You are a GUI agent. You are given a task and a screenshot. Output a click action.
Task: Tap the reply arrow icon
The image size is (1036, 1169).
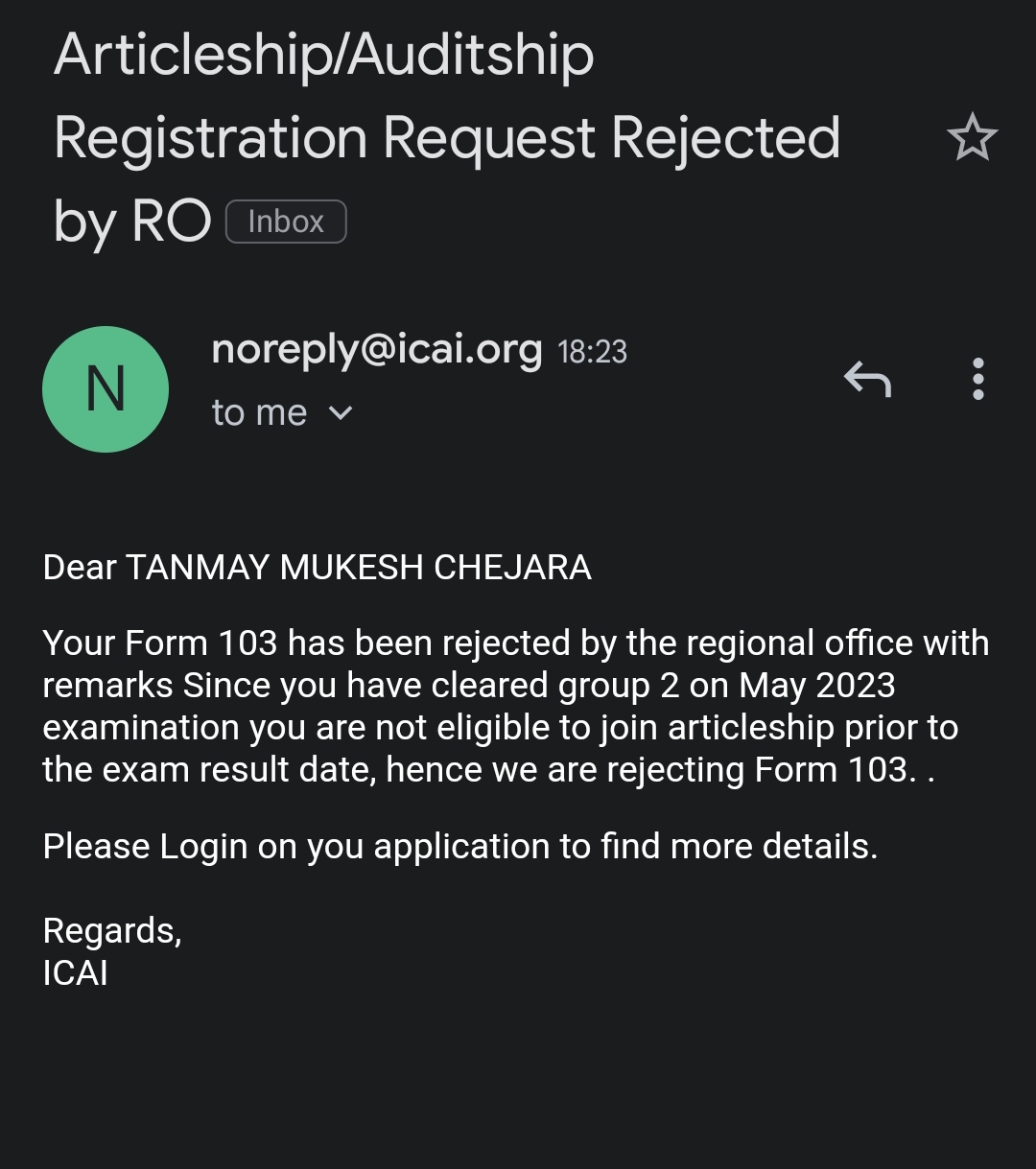[x=867, y=379]
